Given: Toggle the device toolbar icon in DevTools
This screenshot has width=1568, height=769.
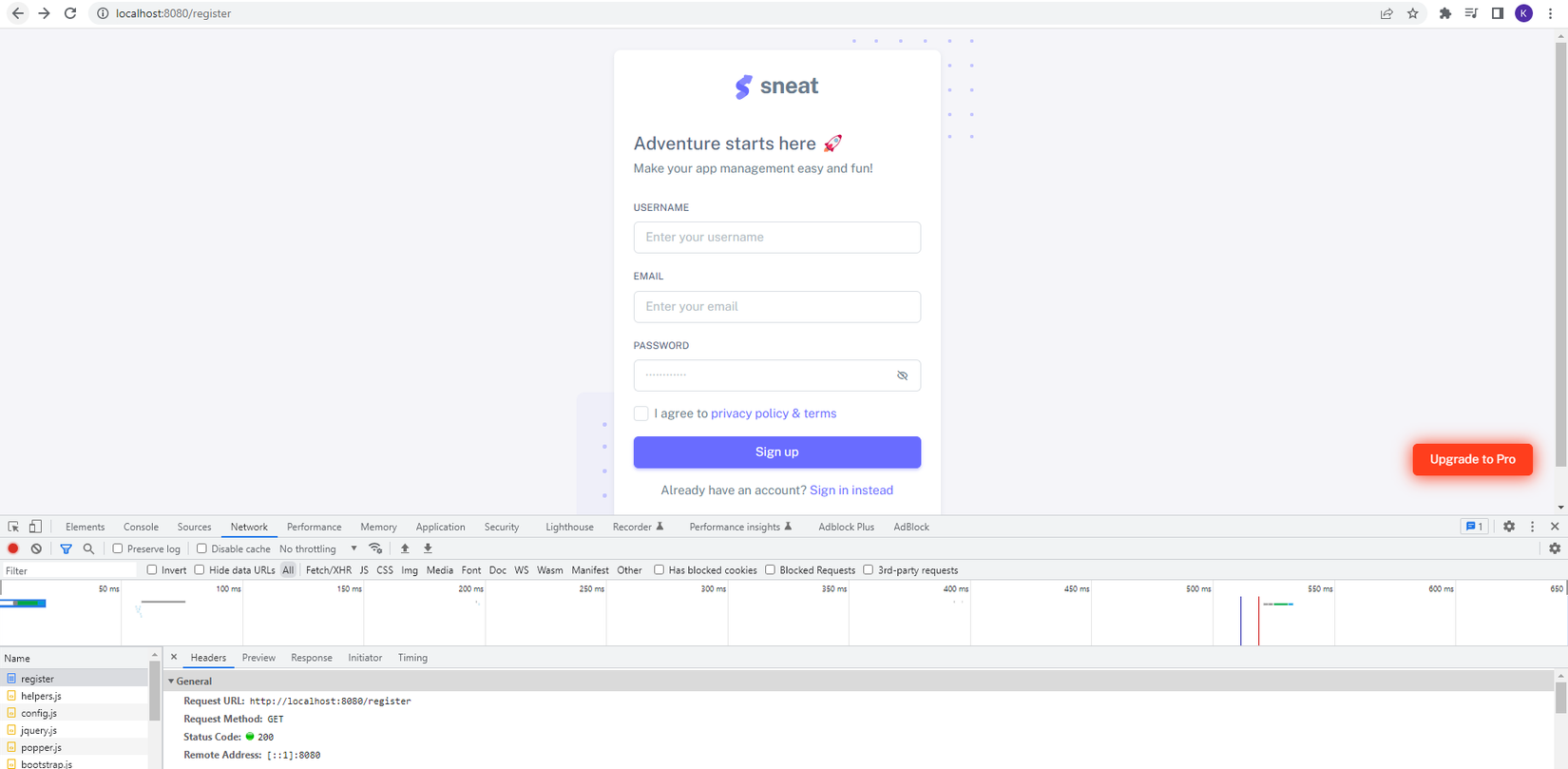Looking at the screenshot, I should pyautogui.click(x=35, y=527).
